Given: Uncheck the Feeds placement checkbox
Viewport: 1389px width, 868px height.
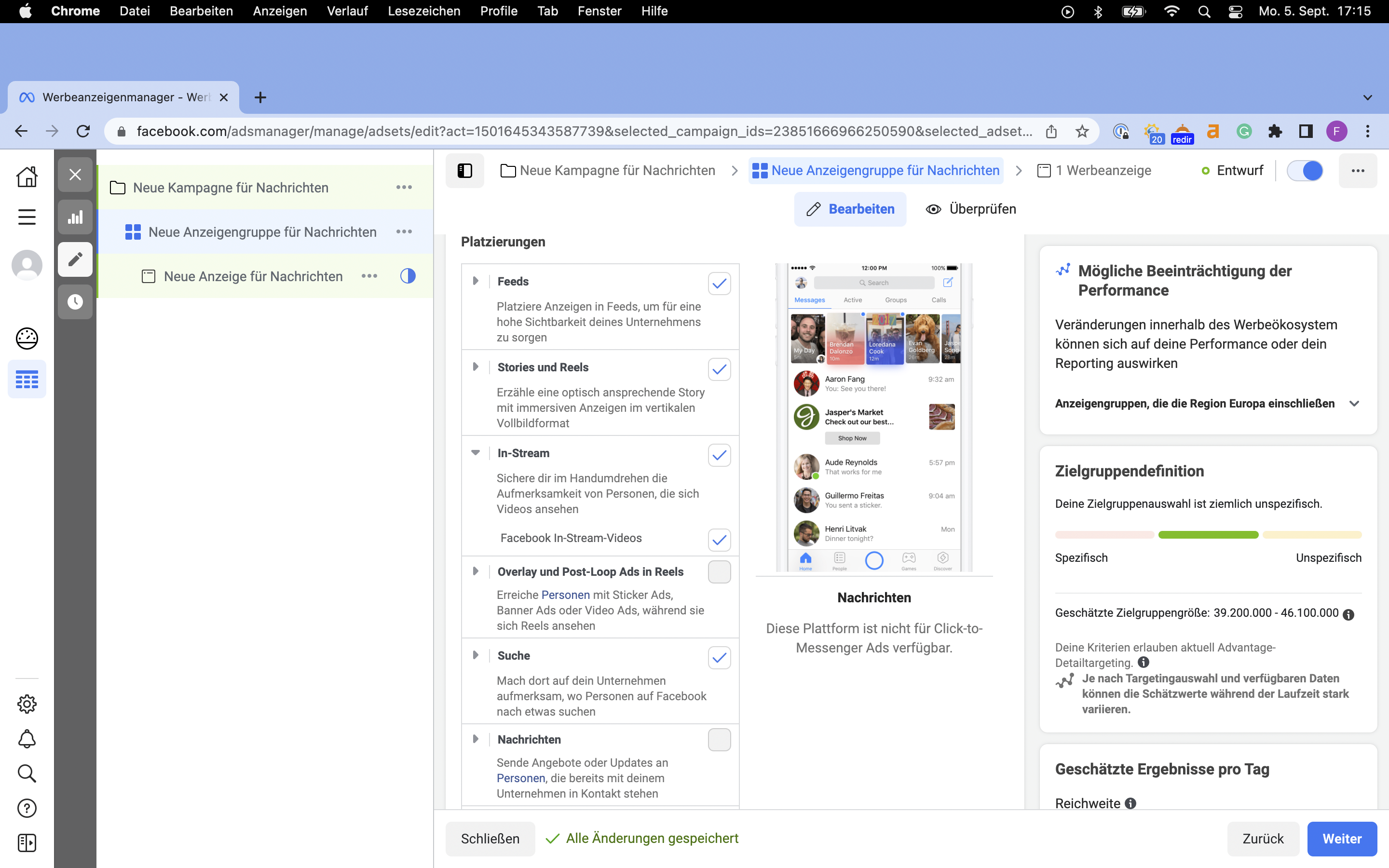Looking at the screenshot, I should pos(719,283).
